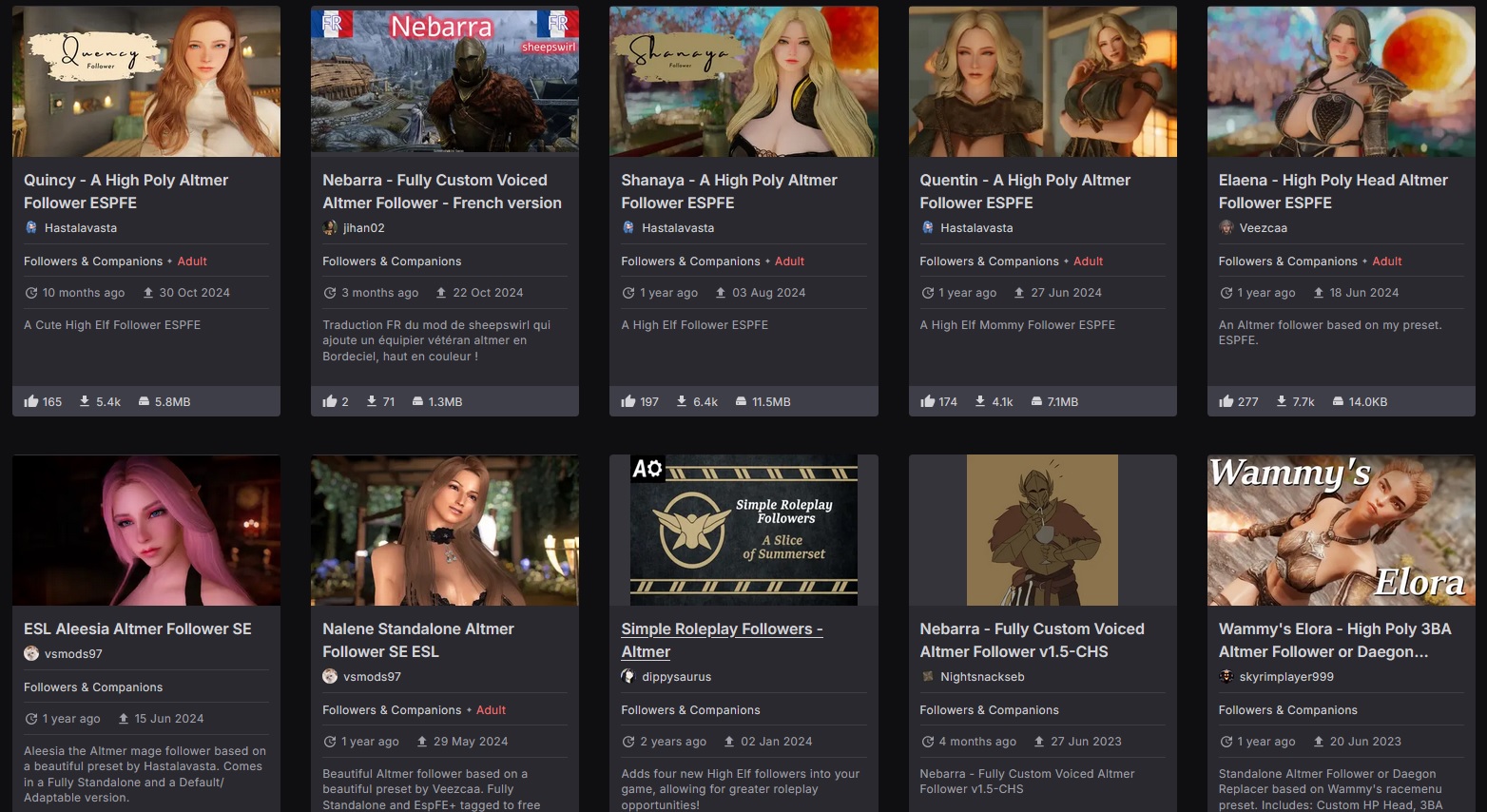
Task: Click Quincy follower thumbnail image
Action: (146, 82)
